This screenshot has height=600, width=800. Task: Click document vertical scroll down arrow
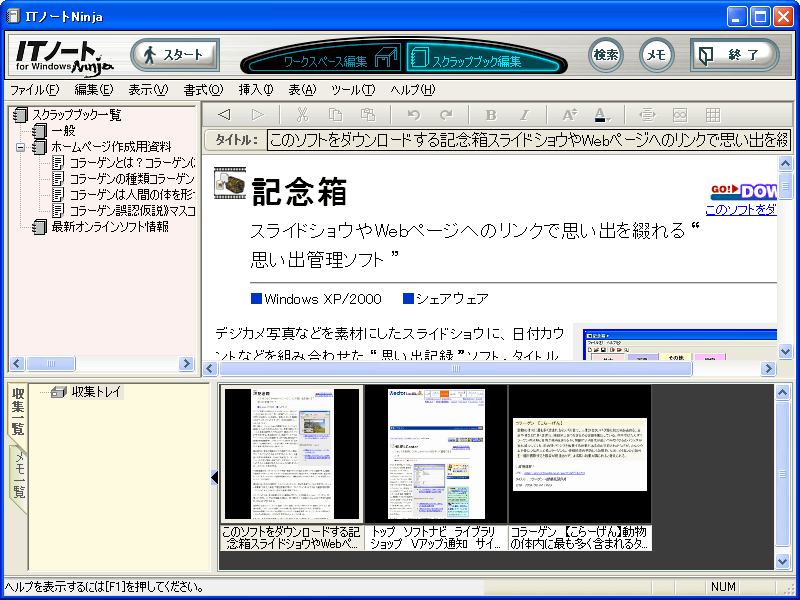point(785,351)
